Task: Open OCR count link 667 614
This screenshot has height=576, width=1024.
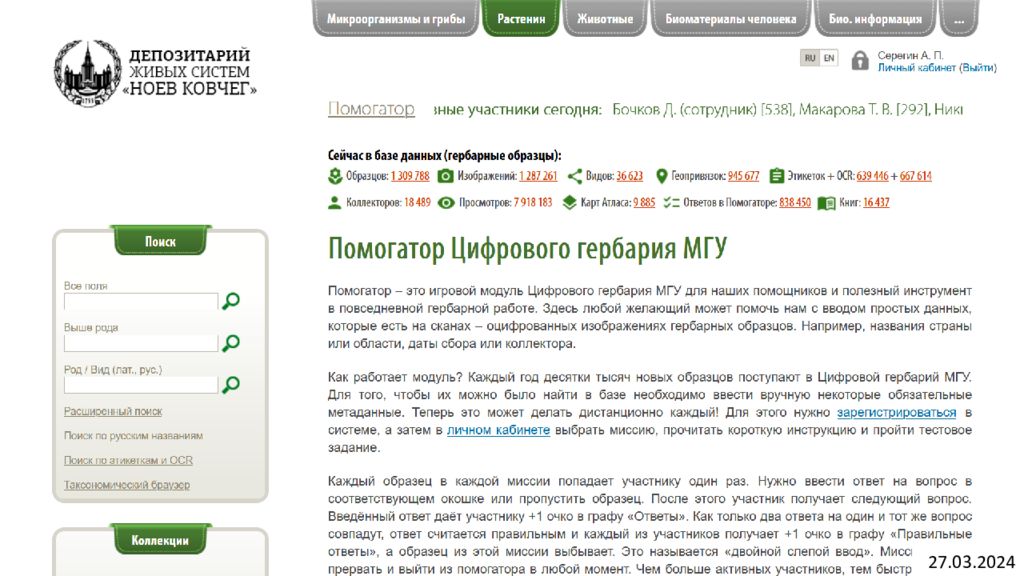Action: [x=916, y=176]
